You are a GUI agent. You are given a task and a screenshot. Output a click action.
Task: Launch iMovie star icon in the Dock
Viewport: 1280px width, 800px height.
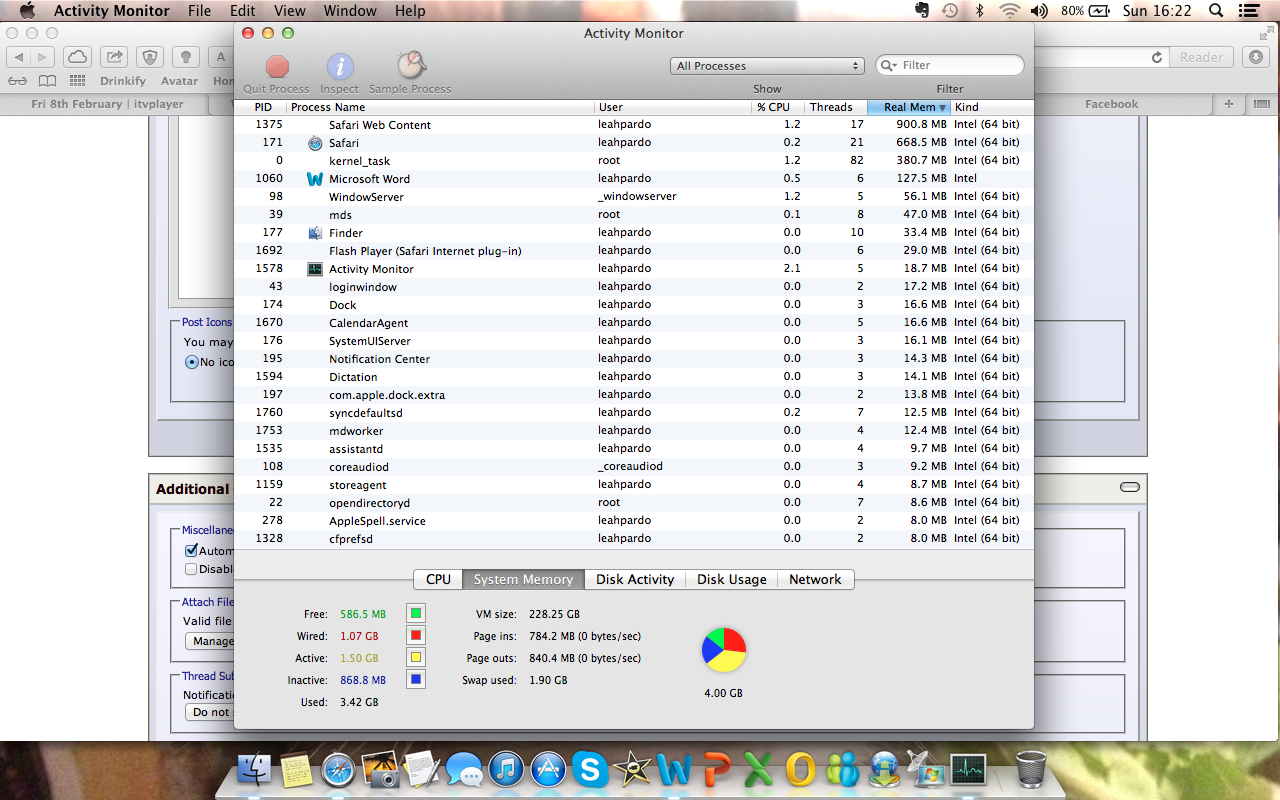(632, 769)
